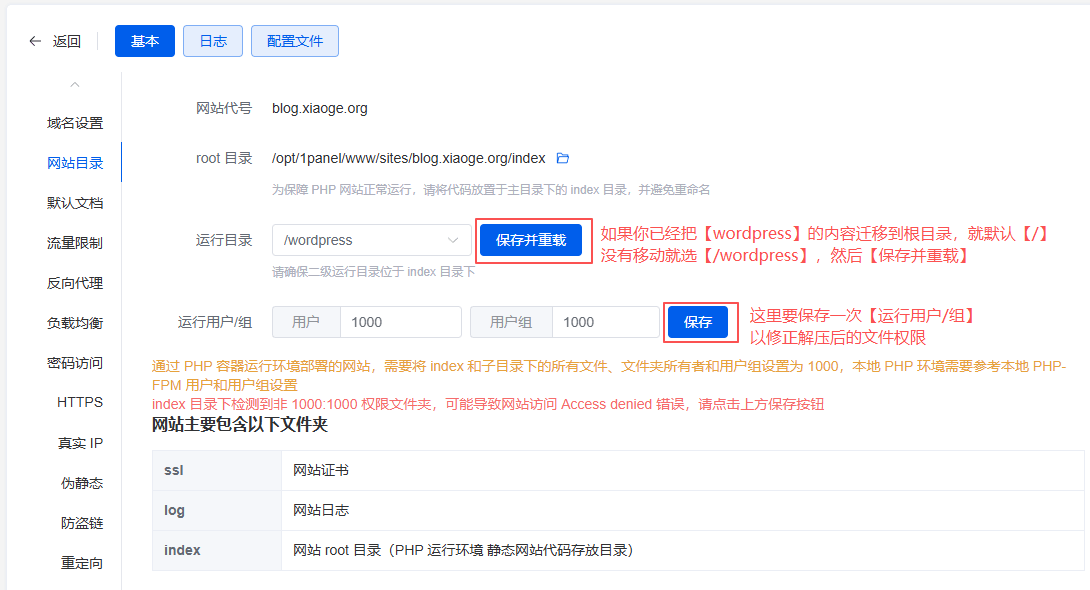
Task: Click the back arrow icon
Action: [36, 41]
